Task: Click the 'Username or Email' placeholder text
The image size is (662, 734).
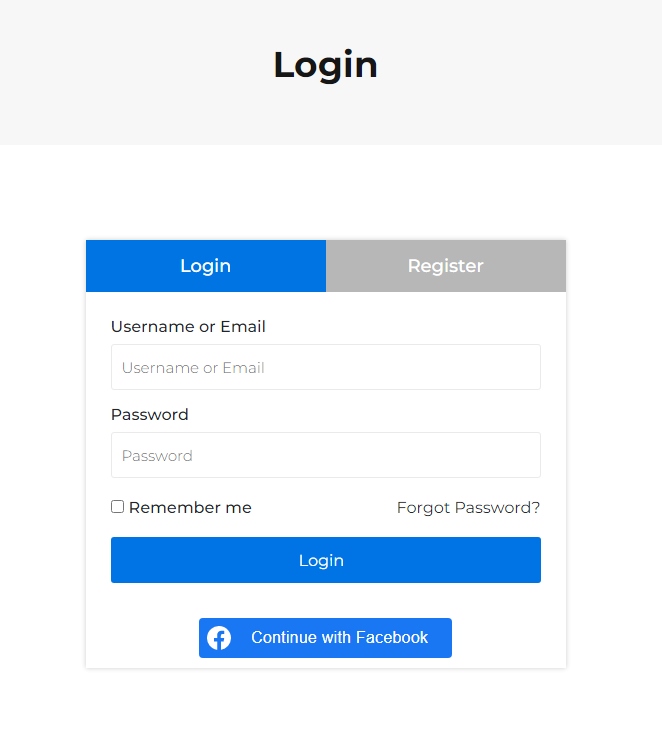Action: pyautogui.click(x=193, y=367)
